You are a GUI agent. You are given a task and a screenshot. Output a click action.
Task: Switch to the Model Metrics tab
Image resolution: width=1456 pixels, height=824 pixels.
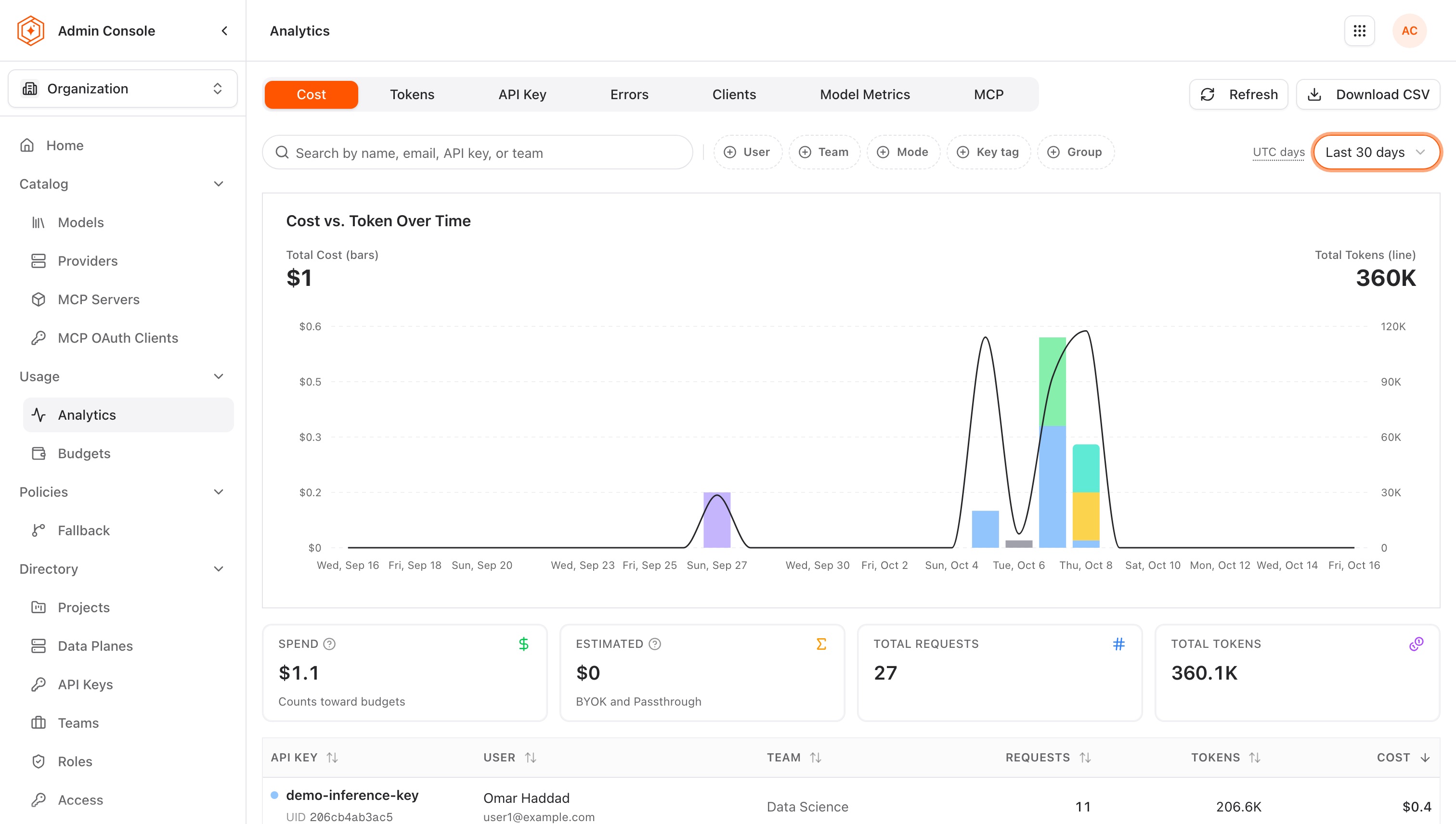tap(864, 94)
